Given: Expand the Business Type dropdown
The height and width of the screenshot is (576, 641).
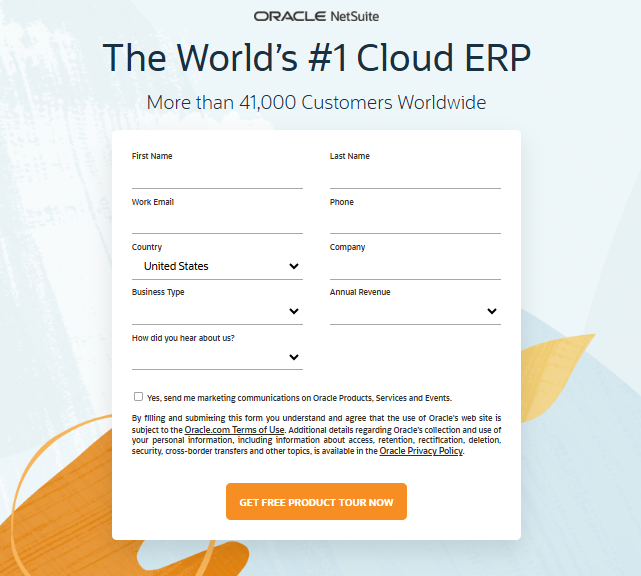Looking at the screenshot, I should [217, 312].
